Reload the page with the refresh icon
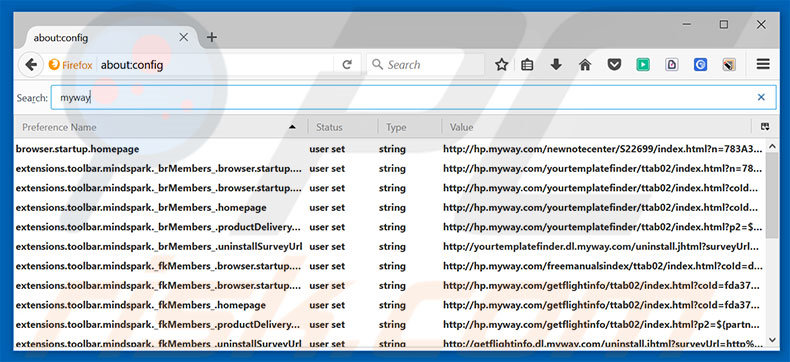 coord(347,64)
